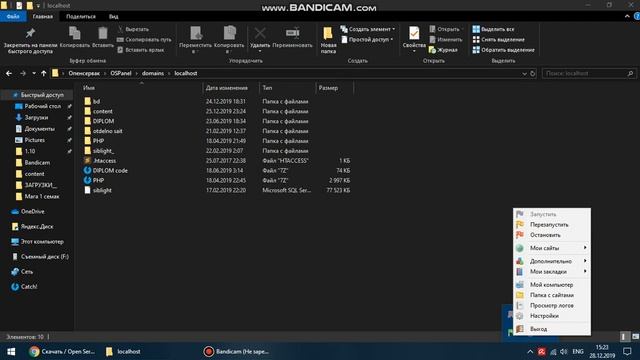Sort by Дата изменения column
640x360 pixels.
pyautogui.click(x=227, y=88)
